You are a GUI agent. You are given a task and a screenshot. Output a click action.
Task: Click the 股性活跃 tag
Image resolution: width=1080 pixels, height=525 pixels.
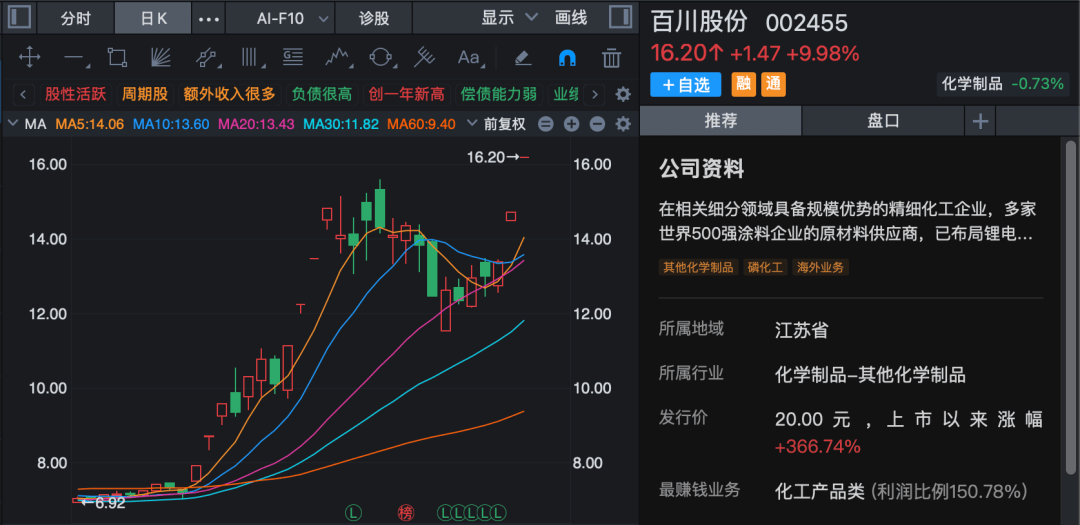[x=75, y=94]
